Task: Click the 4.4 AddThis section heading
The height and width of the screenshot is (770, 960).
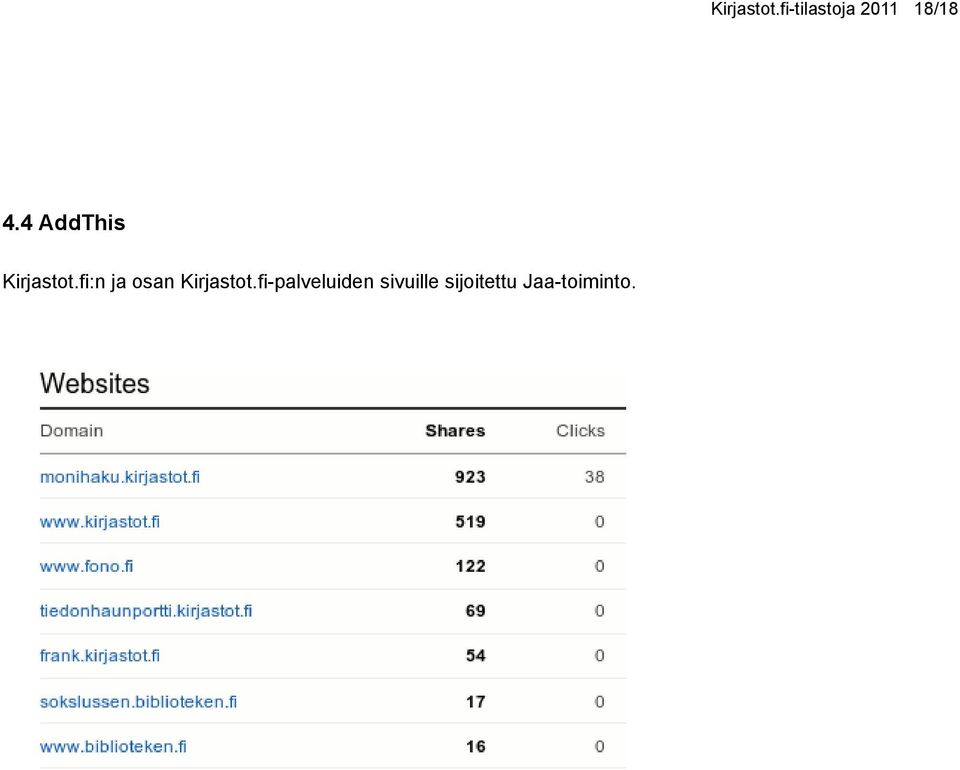Action: [x=64, y=222]
